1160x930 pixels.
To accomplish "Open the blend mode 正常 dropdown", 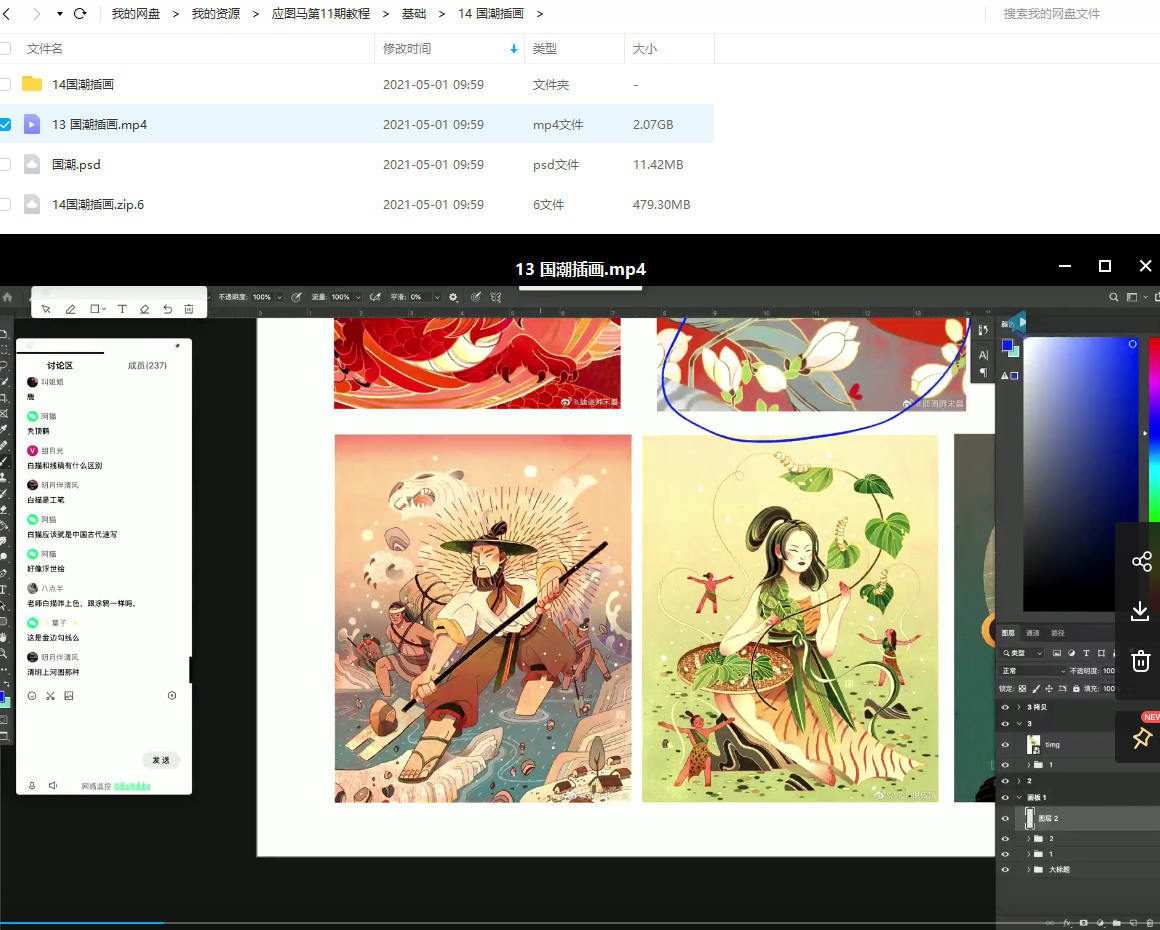I will [1033, 670].
